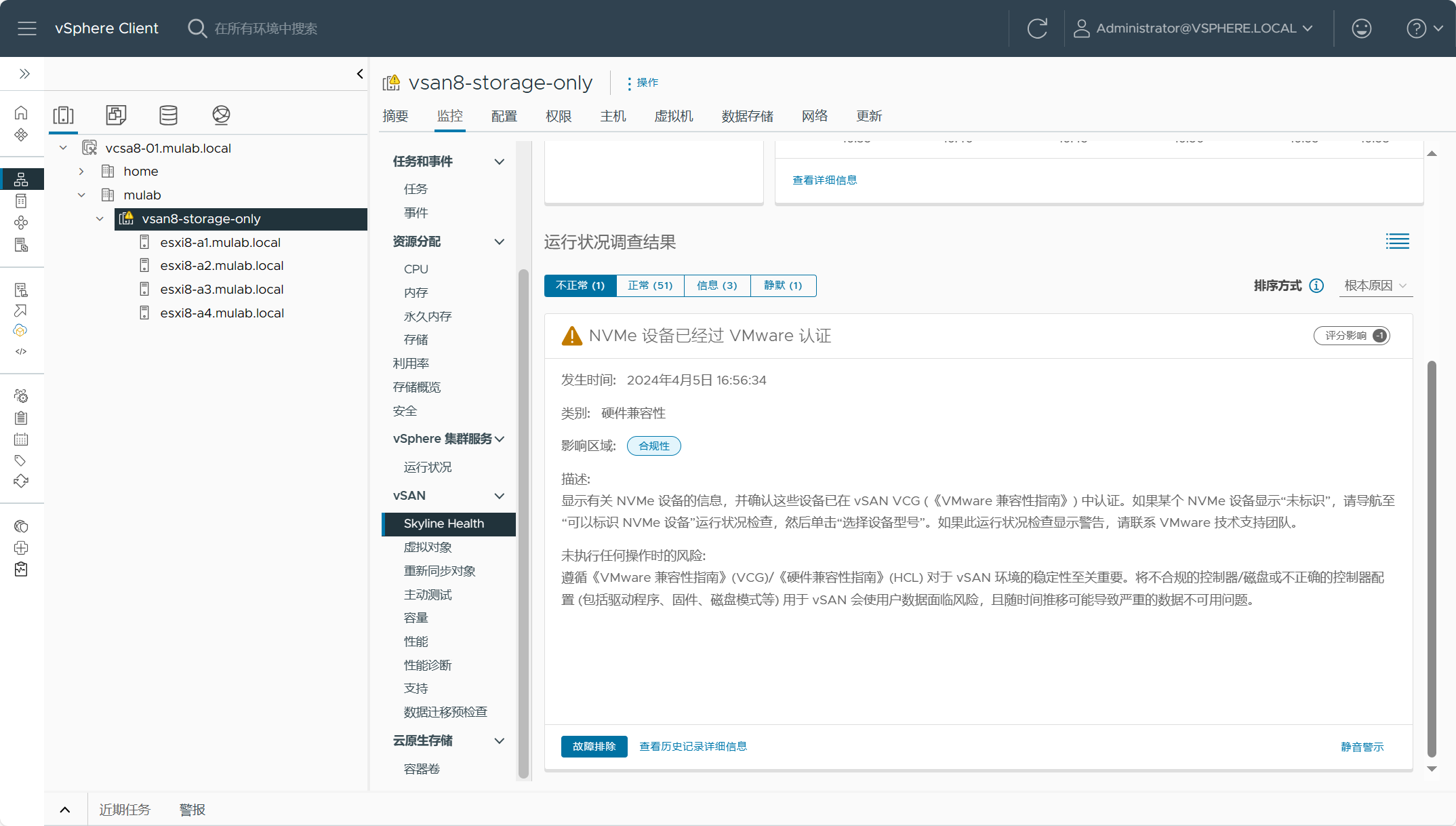Open the plus-box icon in sidebar
The image size is (1456, 826).
[x=21, y=548]
